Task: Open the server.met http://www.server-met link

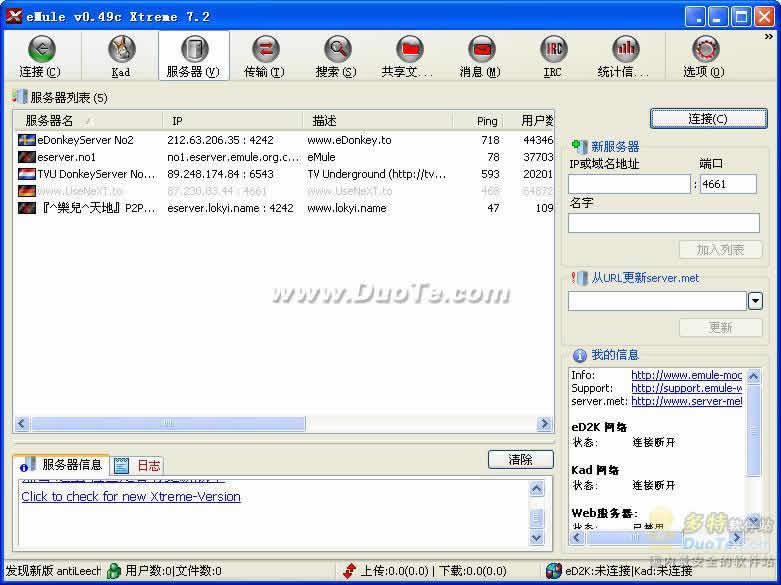Action: pos(686,401)
